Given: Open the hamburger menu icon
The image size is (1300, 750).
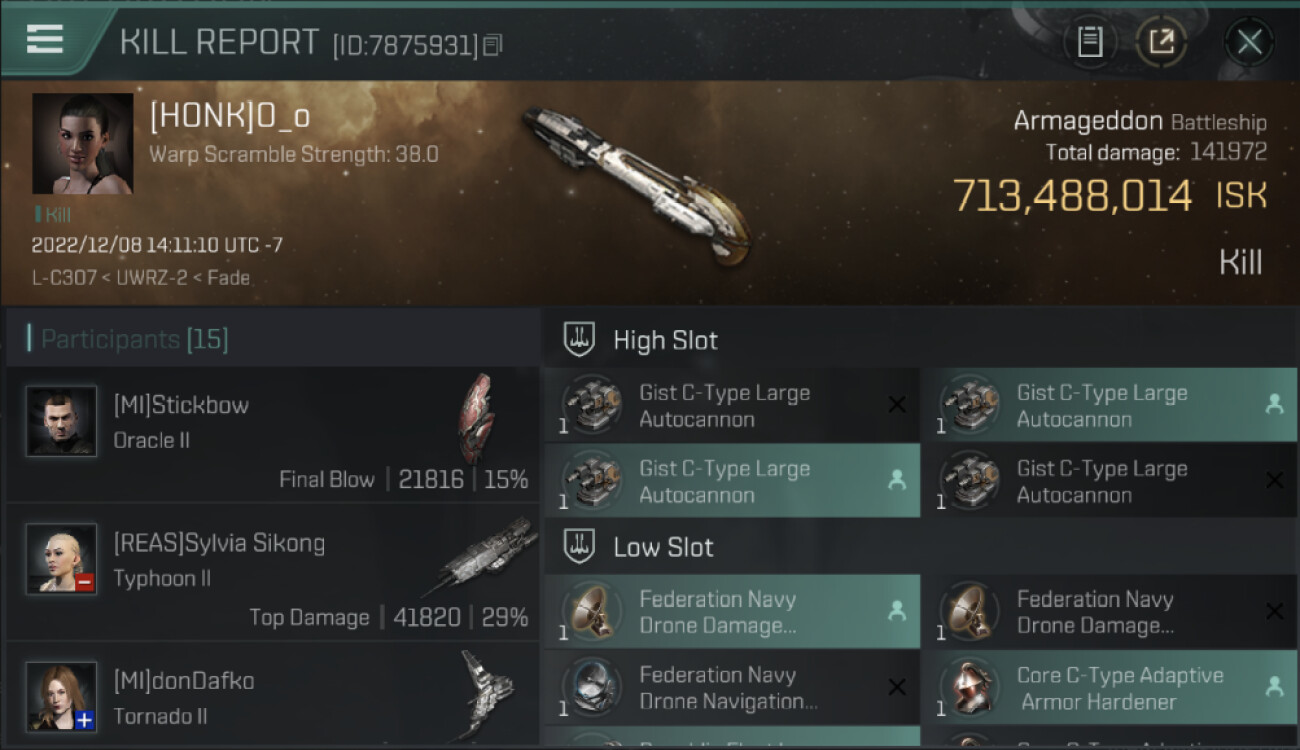Looking at the screenshot, I should 45,39.
